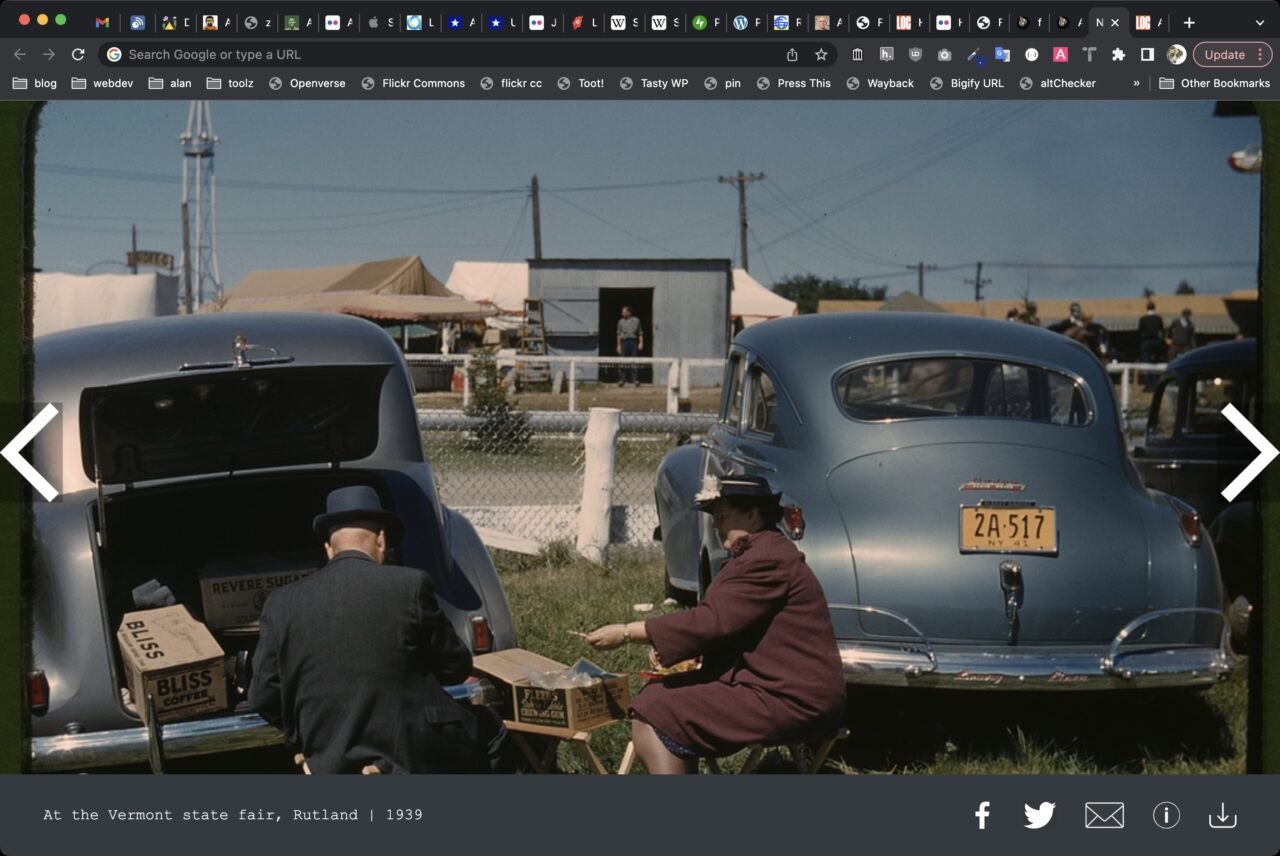Go to the next photo with right arrow
Viewport: 1280px width, 856px height.
(1248, 452)
